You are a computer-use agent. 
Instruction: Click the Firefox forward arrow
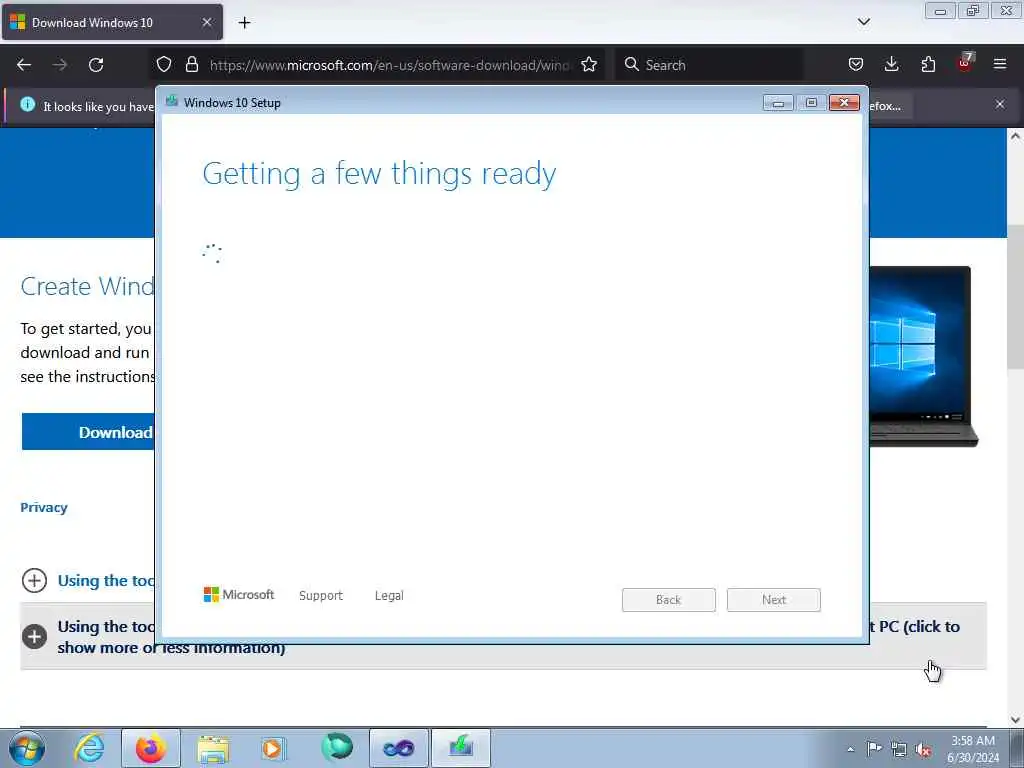60,65
